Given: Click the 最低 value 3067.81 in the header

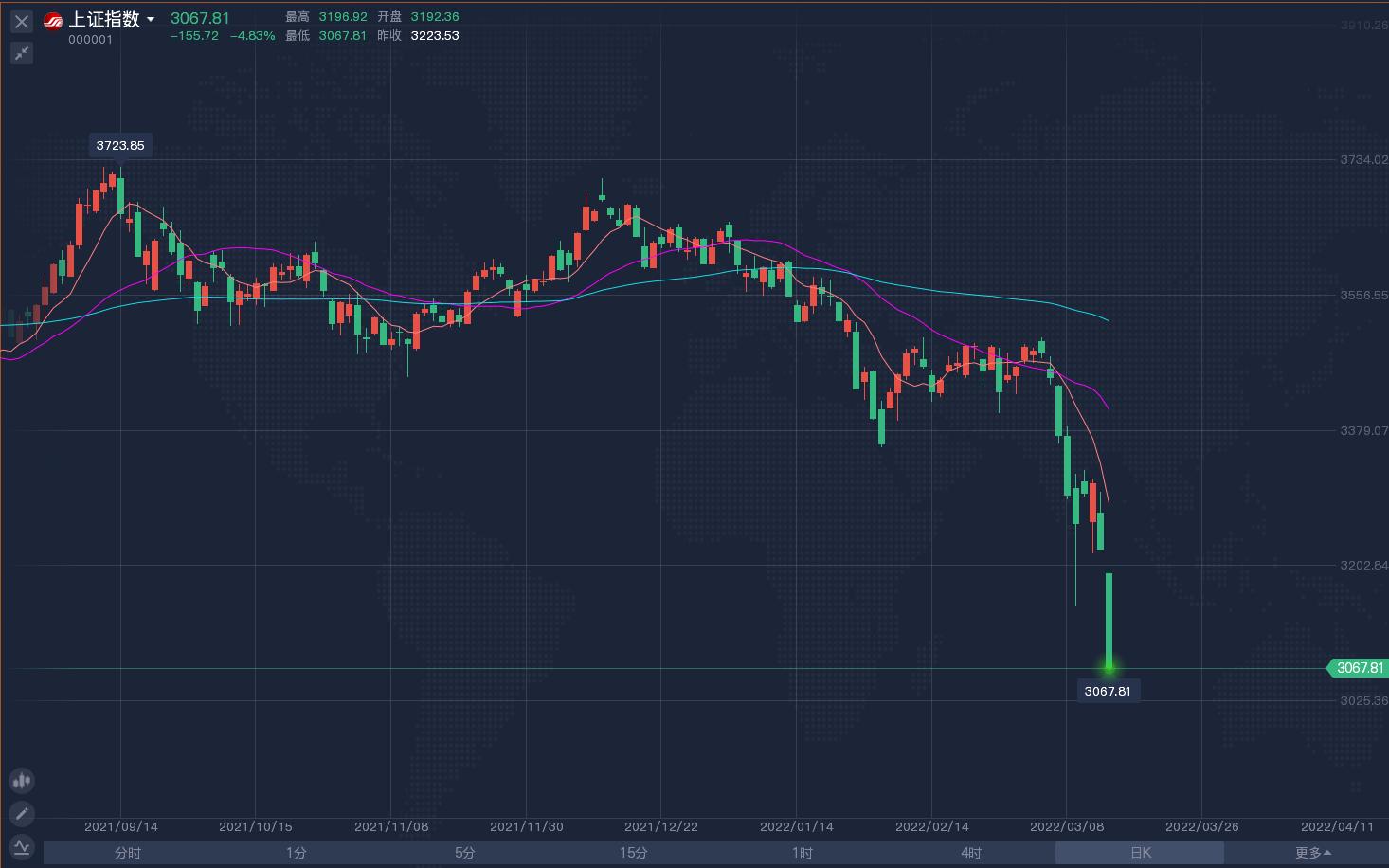Looking at the screenshot, I should click(x=343, y=36).
